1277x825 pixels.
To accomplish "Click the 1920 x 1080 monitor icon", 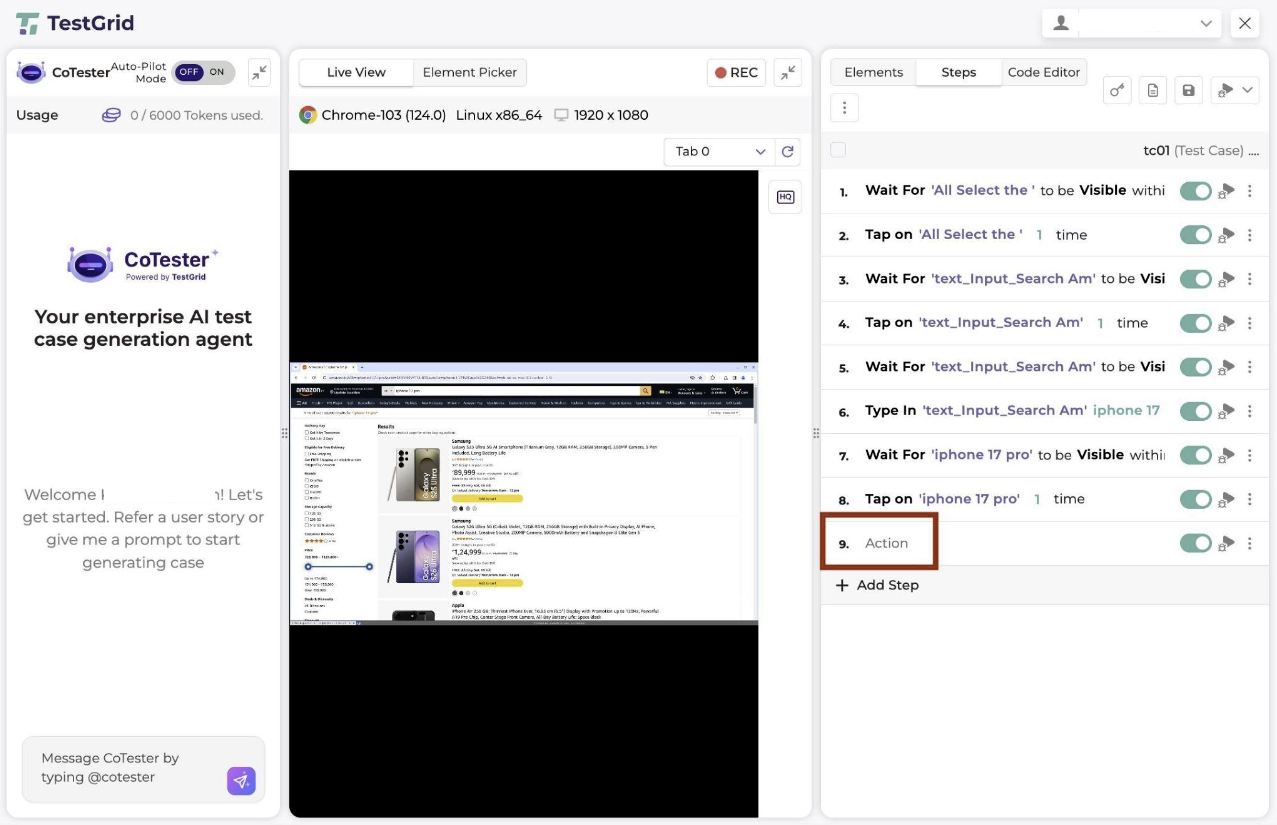I will click(x=561, y=115).
